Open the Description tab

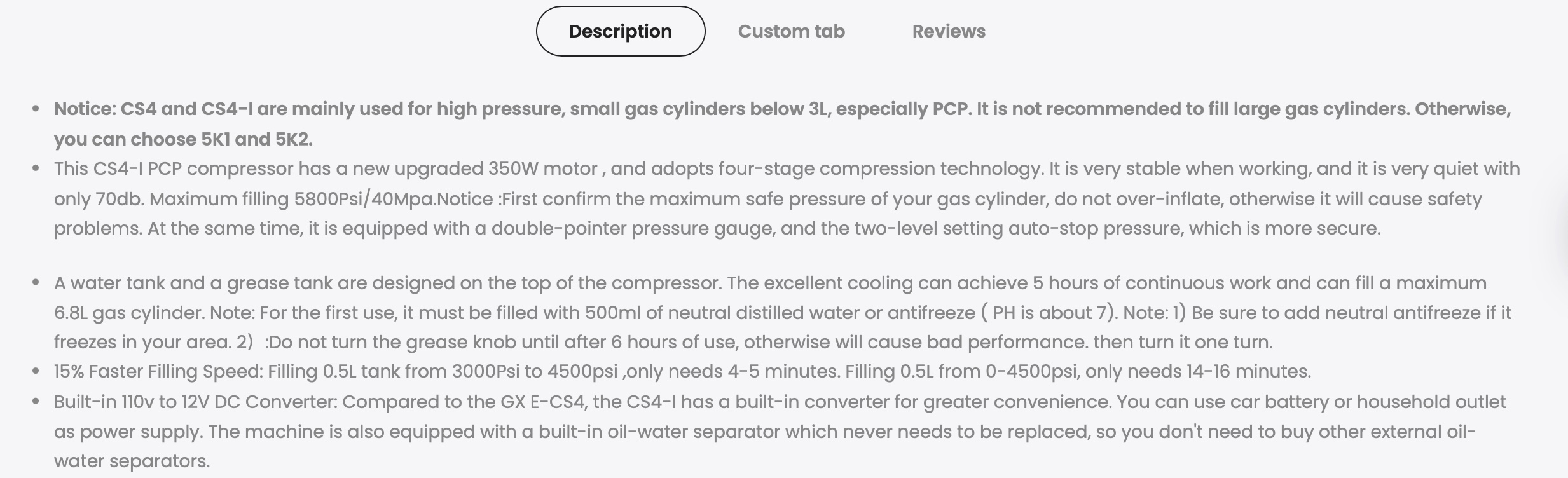pos(620,31)
